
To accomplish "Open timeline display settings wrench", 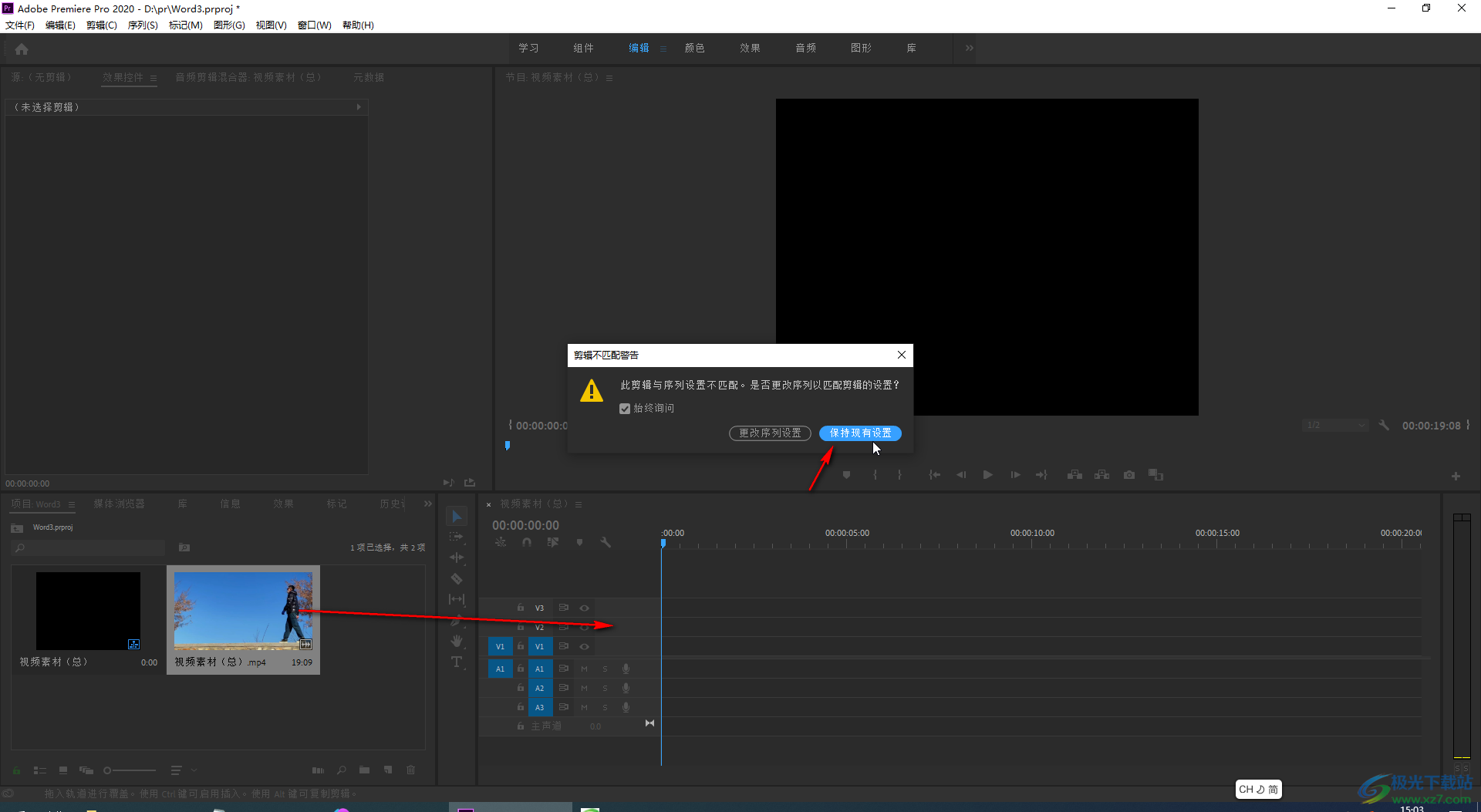I will 606,542.
